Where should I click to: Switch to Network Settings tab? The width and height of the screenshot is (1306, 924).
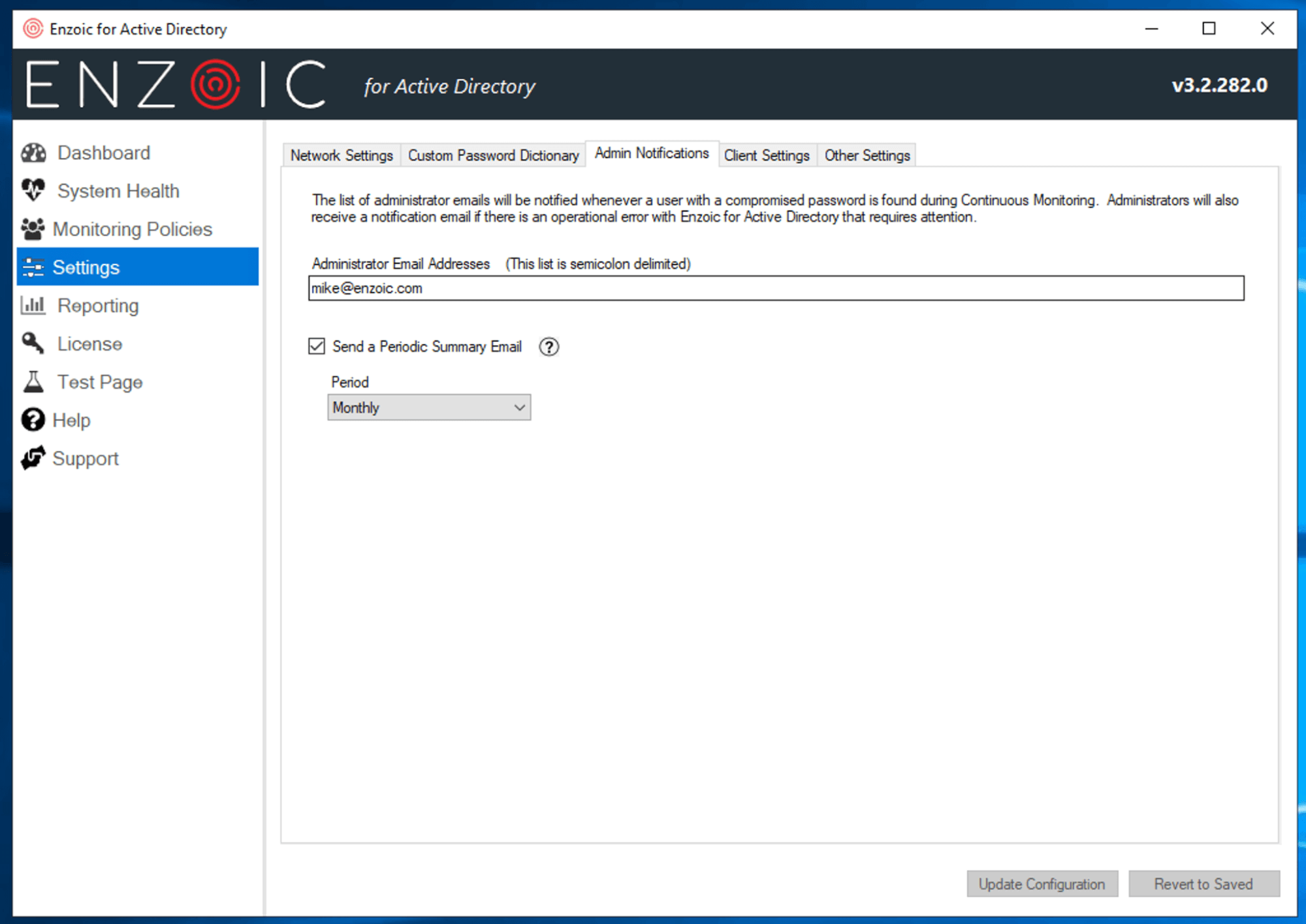pos(342,155)
